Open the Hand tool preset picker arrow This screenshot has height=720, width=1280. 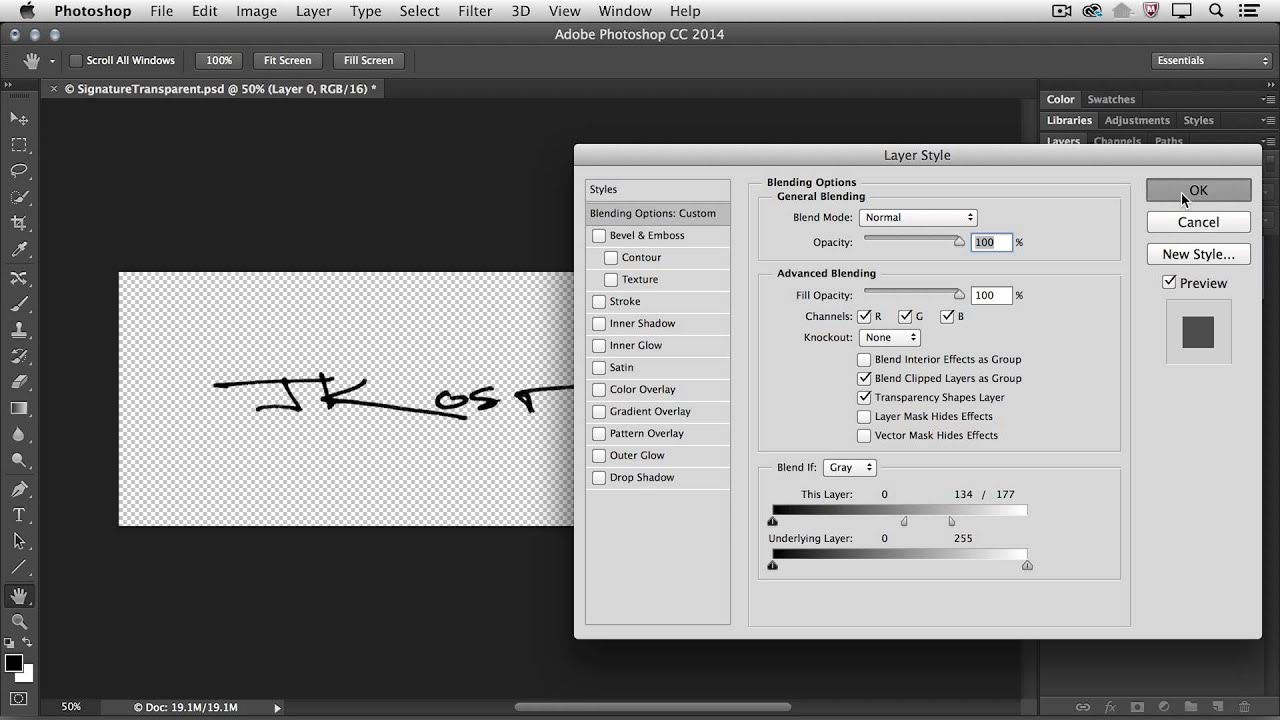click(x=52, y=61)
